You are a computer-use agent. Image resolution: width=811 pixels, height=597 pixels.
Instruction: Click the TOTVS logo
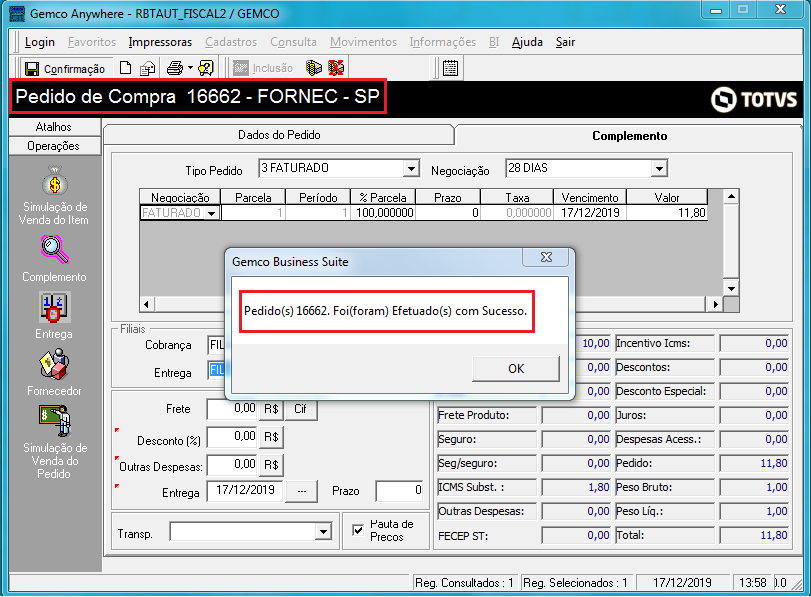pyautogui.click(x=754, y=99)
